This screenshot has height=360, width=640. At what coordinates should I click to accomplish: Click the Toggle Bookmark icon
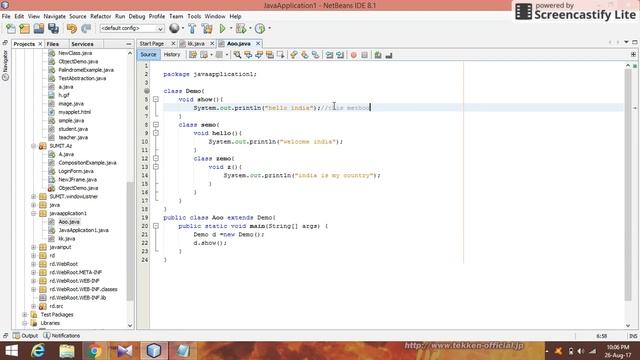(316, 55)
